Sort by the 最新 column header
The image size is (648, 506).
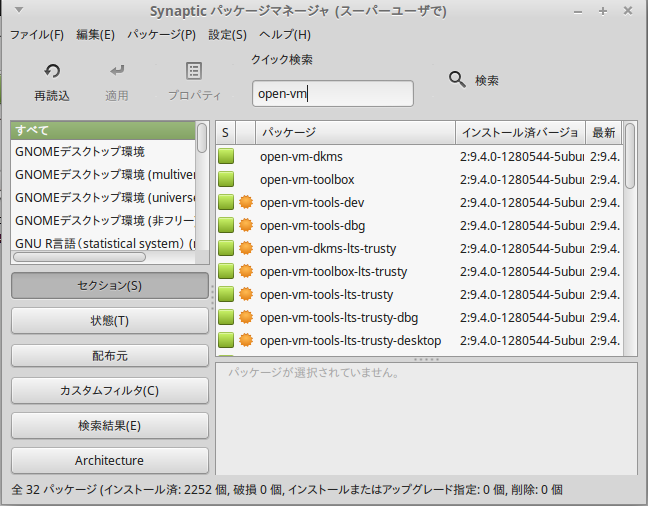click(x=604, y=133)
